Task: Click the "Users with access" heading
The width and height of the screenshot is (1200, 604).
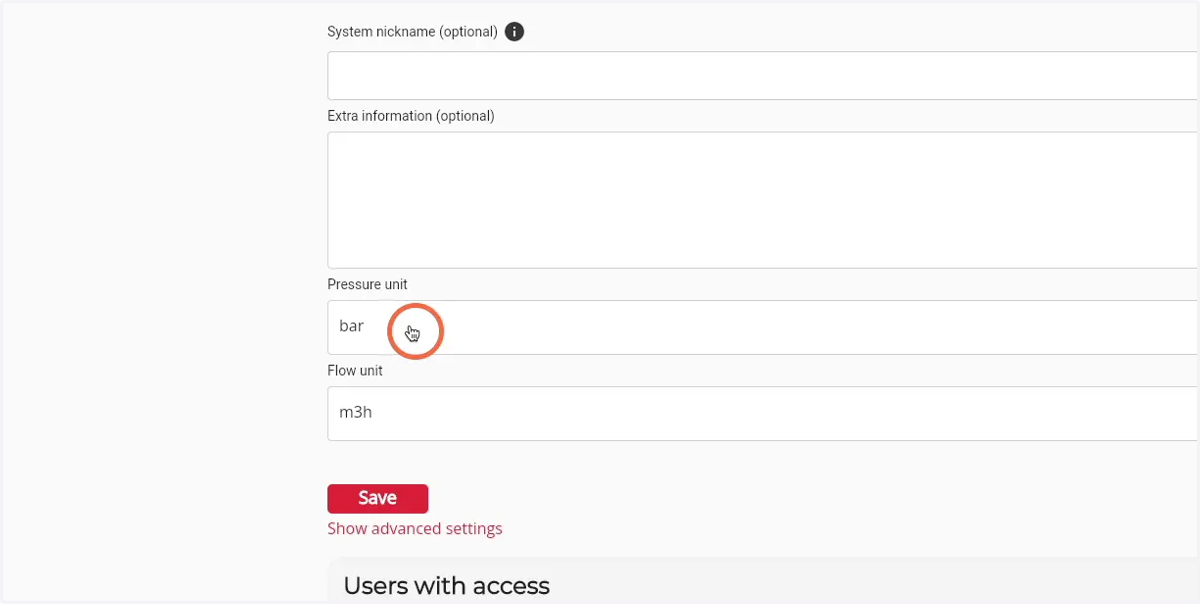Action: (446, 586)
